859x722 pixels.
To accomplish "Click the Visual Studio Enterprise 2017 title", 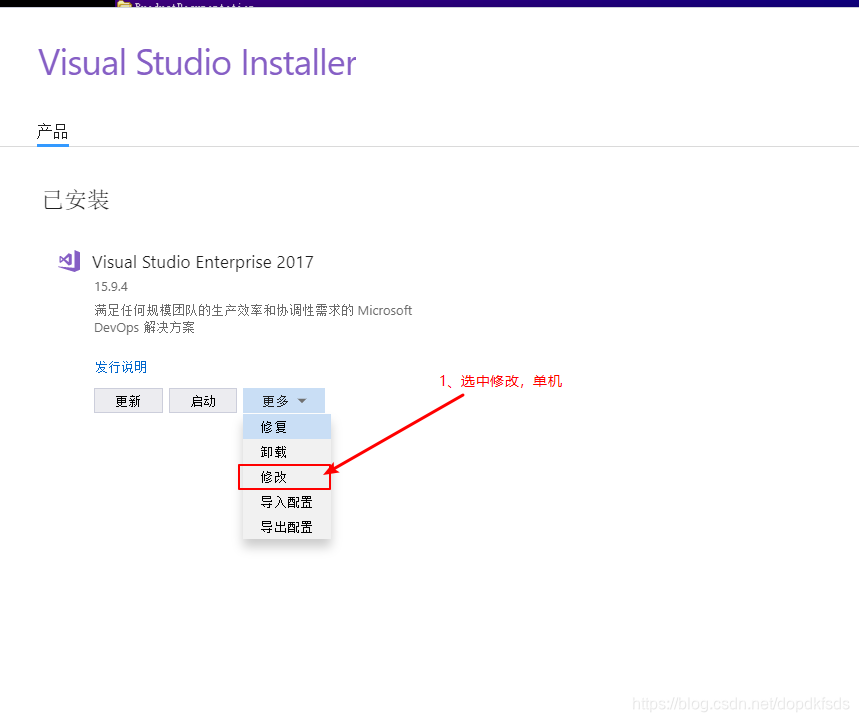I will pyautogui.click(x=203, y=262).
